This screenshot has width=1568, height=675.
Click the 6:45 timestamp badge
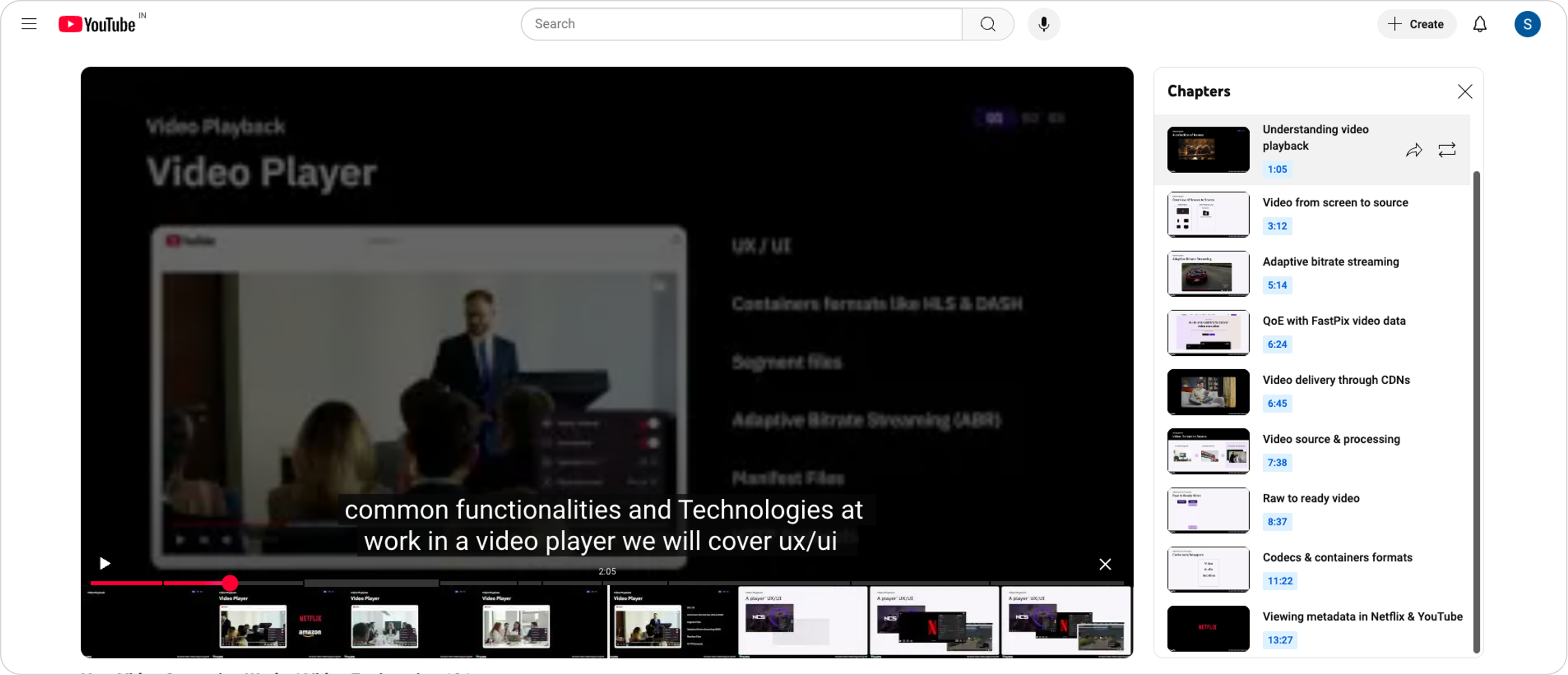[1277, 403]
